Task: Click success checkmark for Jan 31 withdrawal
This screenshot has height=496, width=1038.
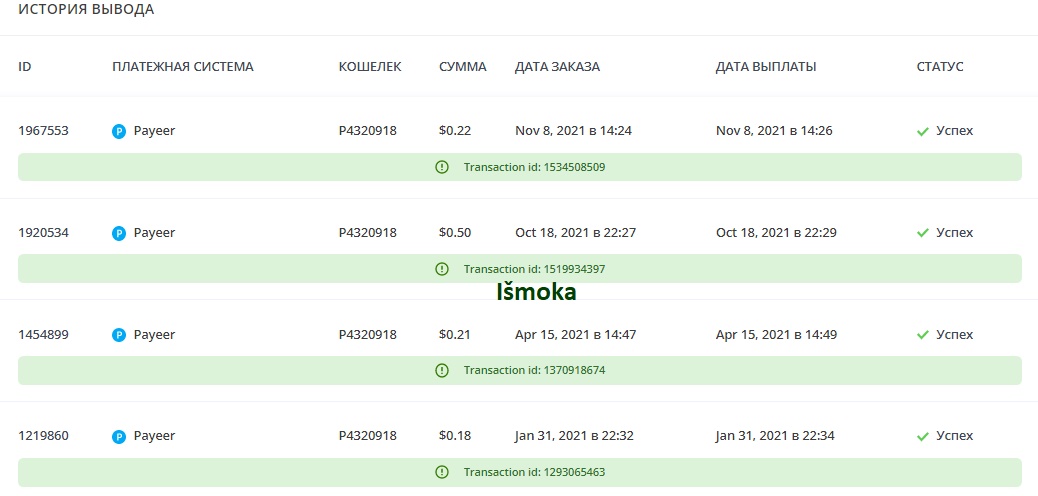Action: (923, 436)
